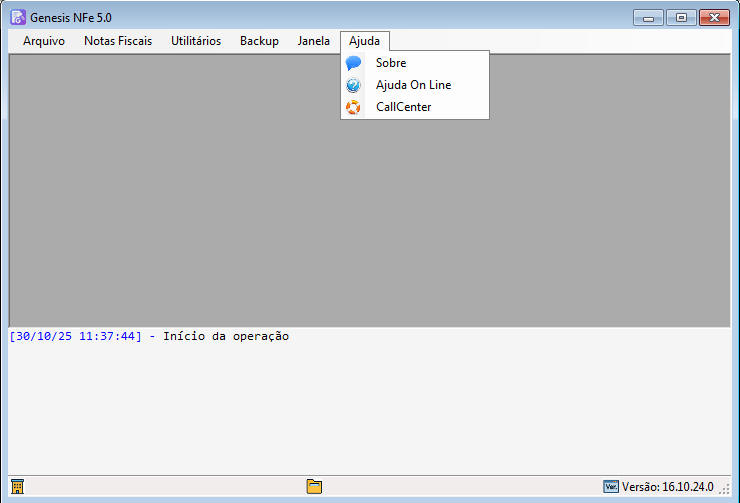Select the CallCenter menu entry
This screenshot has height=503, width=740.
click(403, 107)
